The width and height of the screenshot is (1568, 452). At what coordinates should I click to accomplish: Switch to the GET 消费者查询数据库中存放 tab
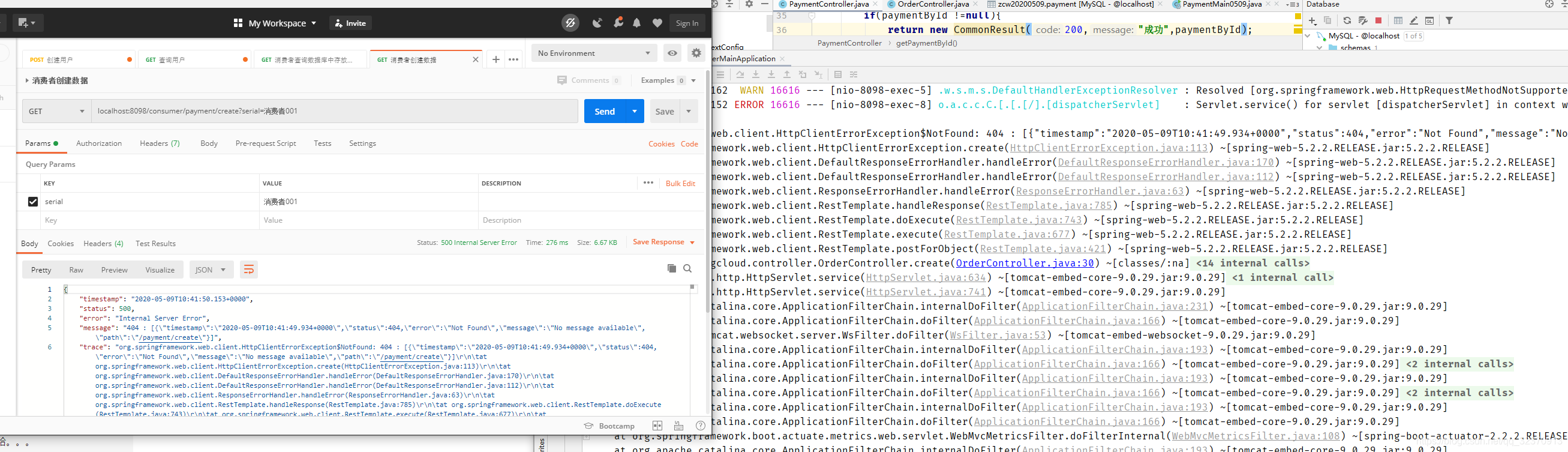310,59
